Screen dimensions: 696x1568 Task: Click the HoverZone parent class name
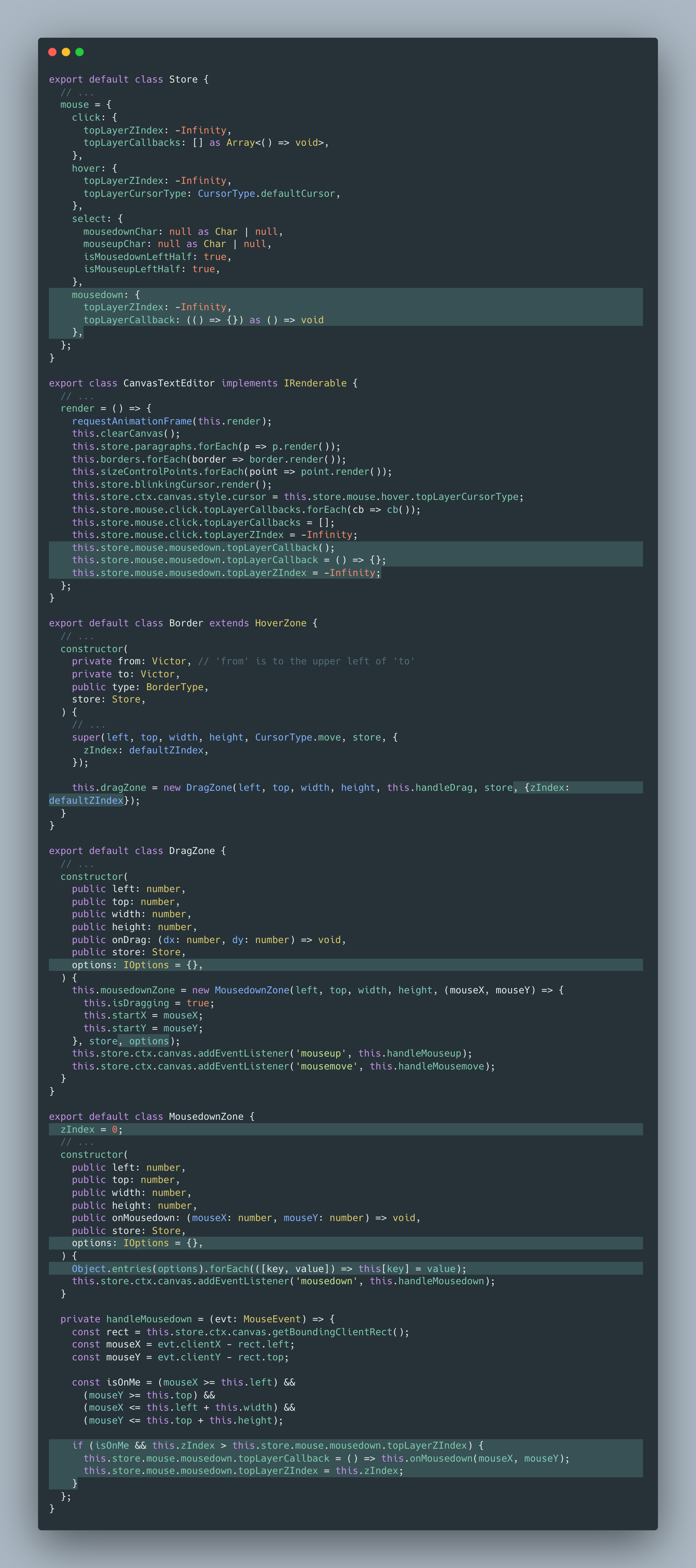click(x=280, y=623)
